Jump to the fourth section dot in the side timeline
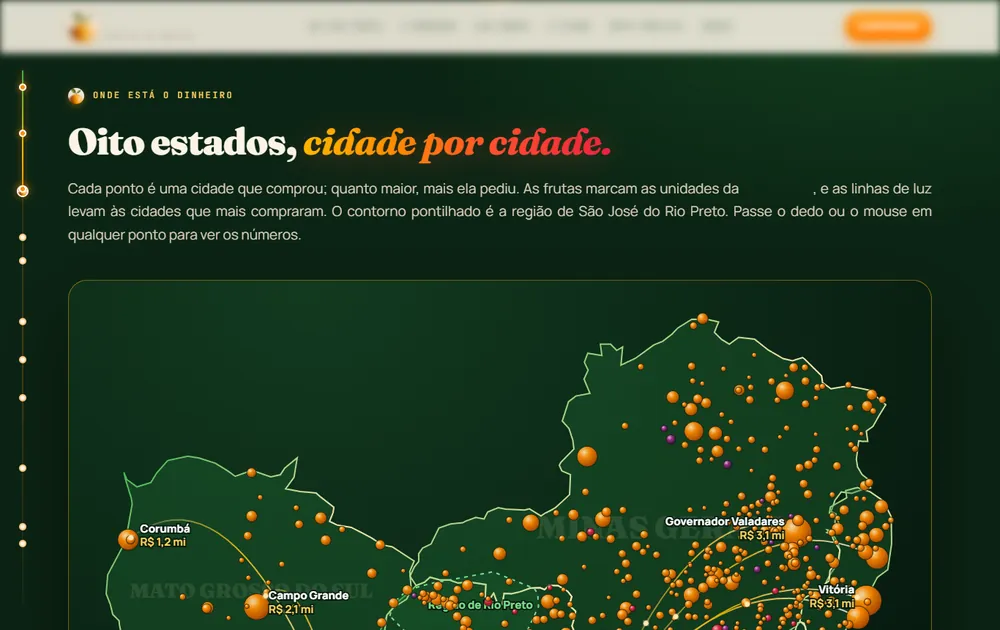The width and height of the screenshot is (1000, 630). (22, 237)
